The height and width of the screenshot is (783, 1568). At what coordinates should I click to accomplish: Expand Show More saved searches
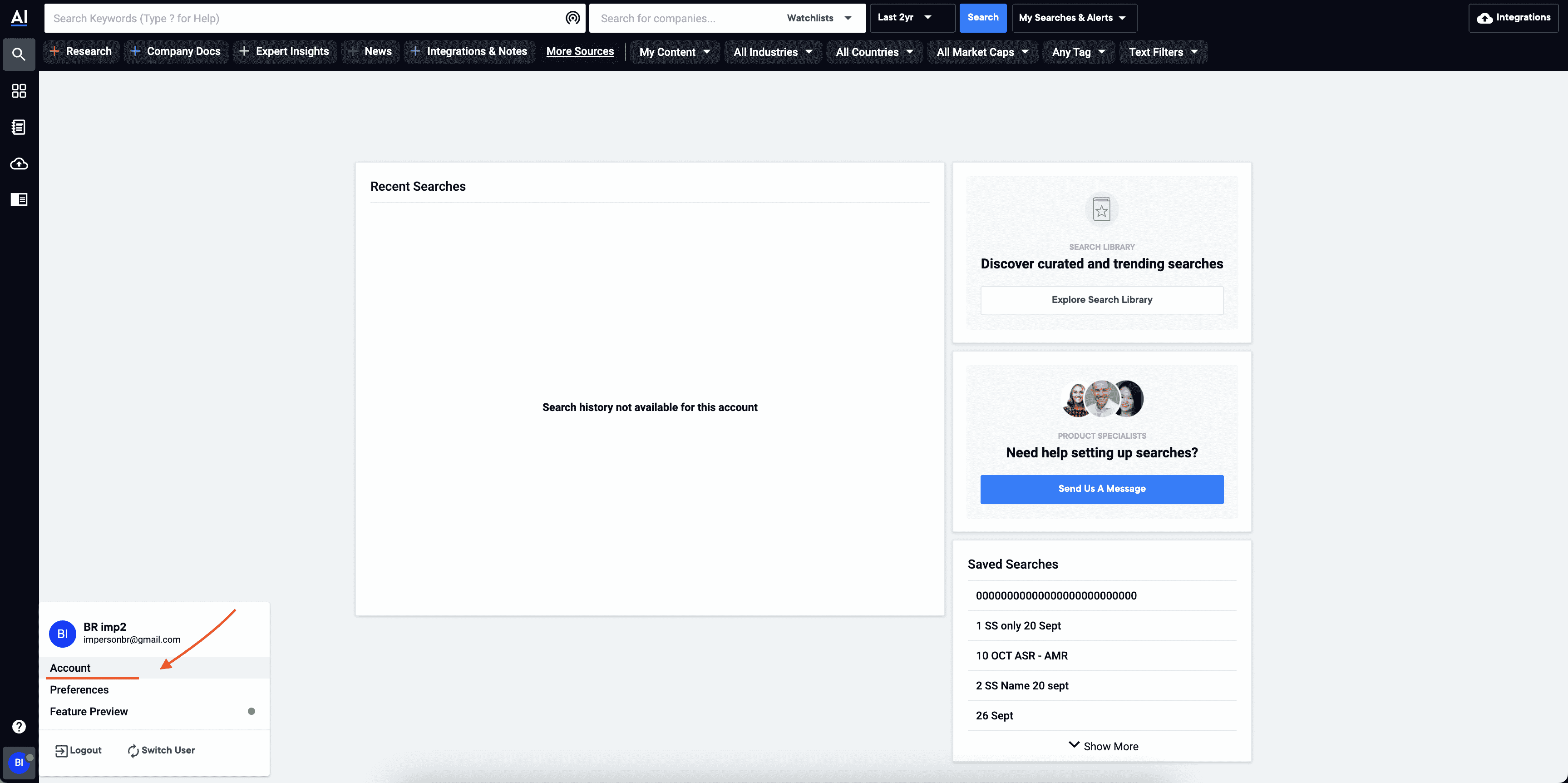tap(1102, 745)
